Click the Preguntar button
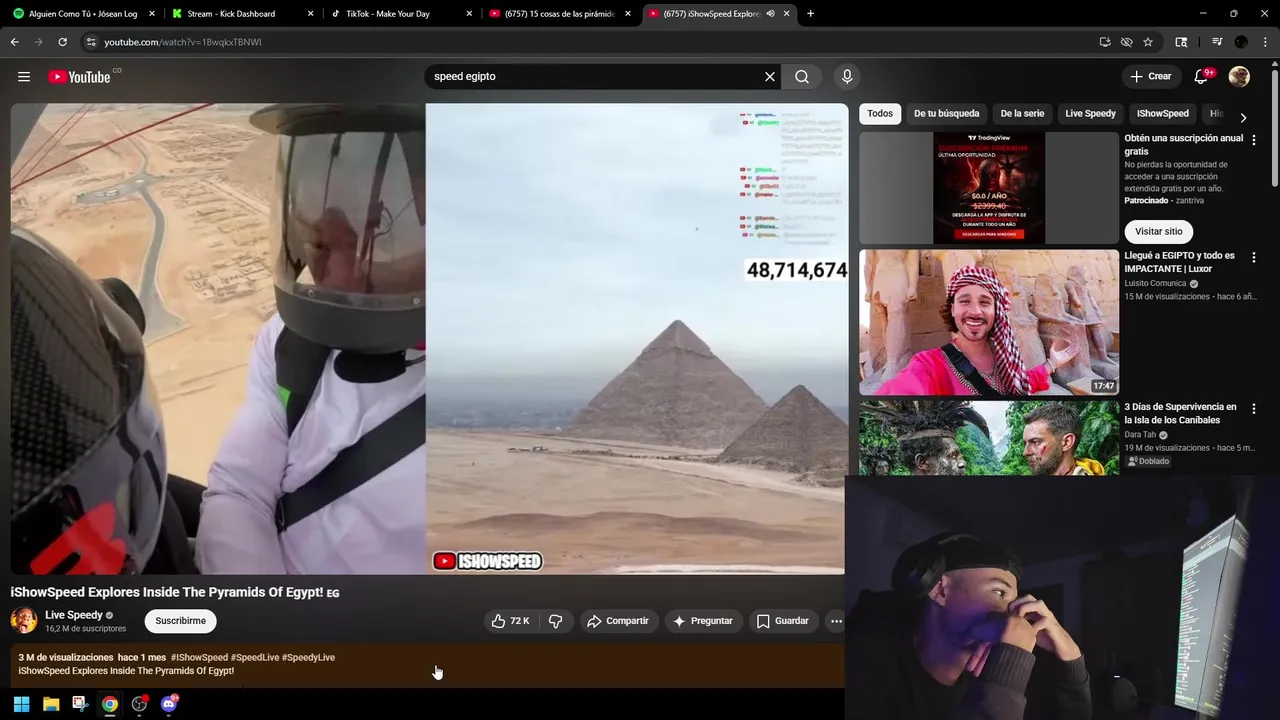Viewport: 1280px width, 720px height. (x=703, y=621)
